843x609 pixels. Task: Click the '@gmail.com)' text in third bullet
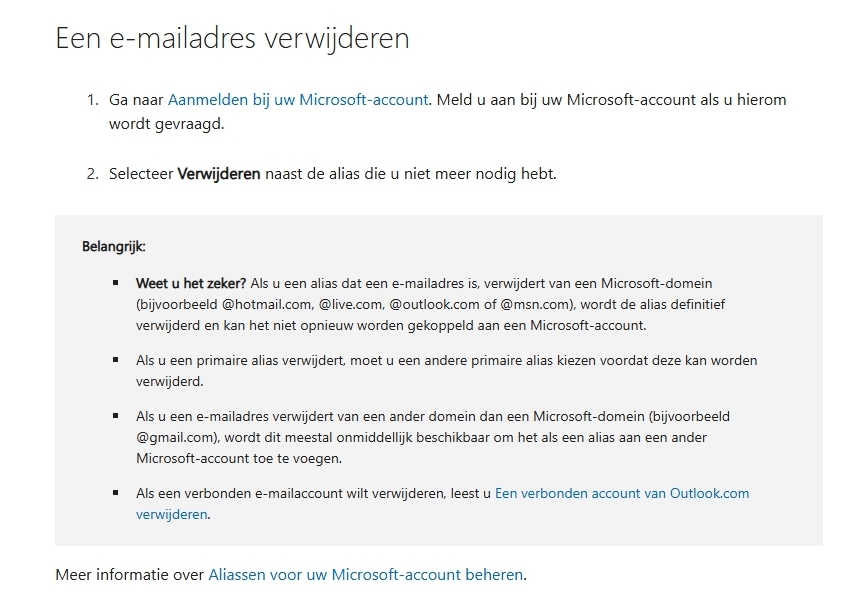[178, 438]
